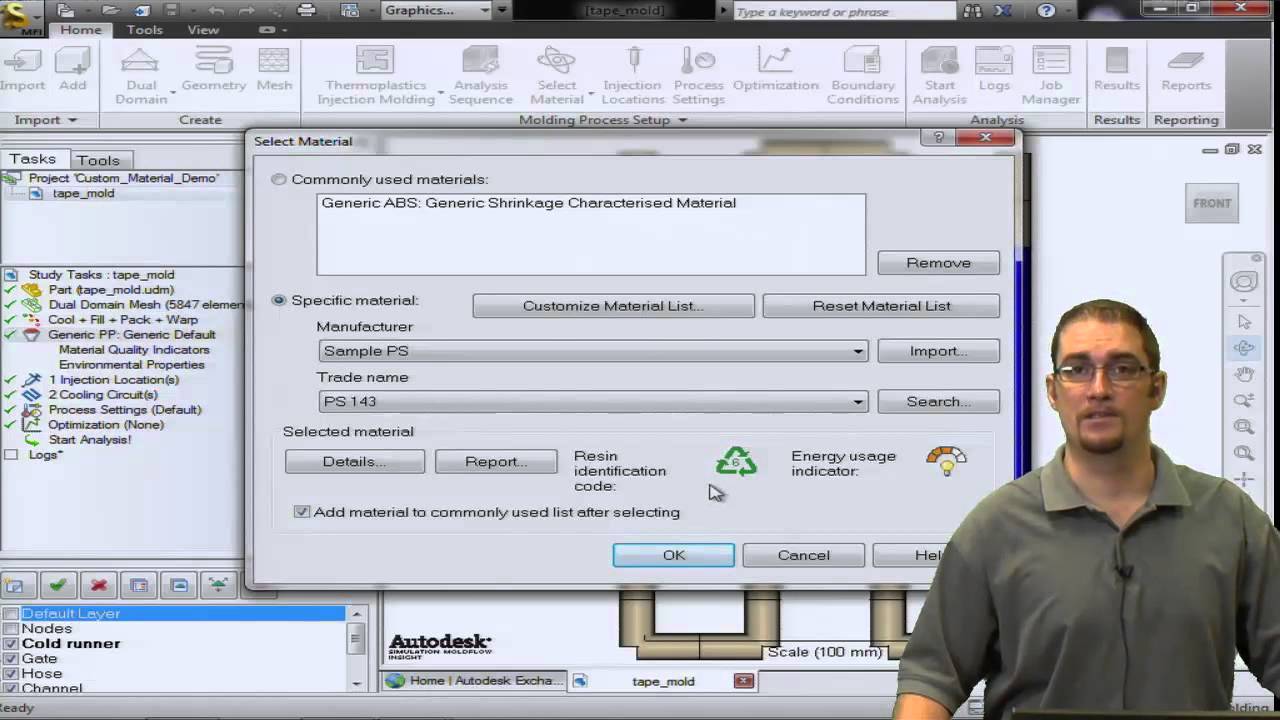
Task: Click the OK button
Action: pos(673,555)
